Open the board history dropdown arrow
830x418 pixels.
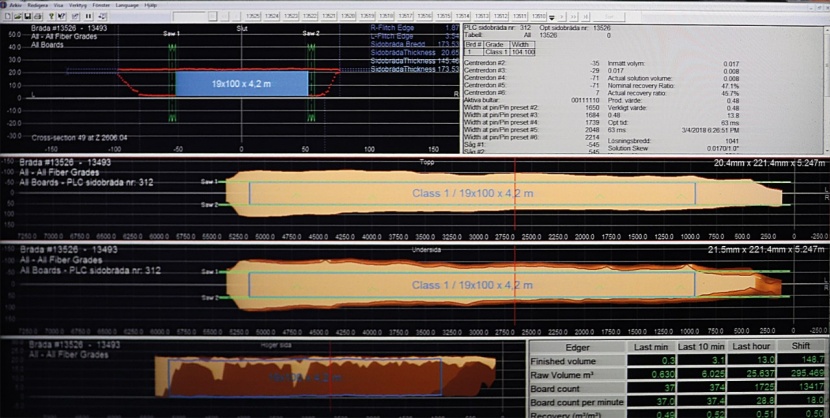click(x=551, y=16)
